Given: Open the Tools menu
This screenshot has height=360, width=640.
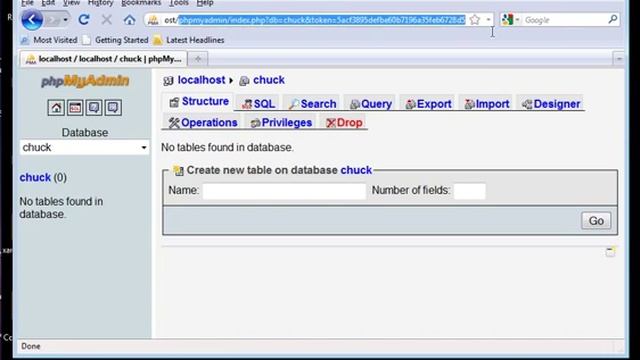Looking at the screenshot, I should pyautogui.click(x=179, y=3).
